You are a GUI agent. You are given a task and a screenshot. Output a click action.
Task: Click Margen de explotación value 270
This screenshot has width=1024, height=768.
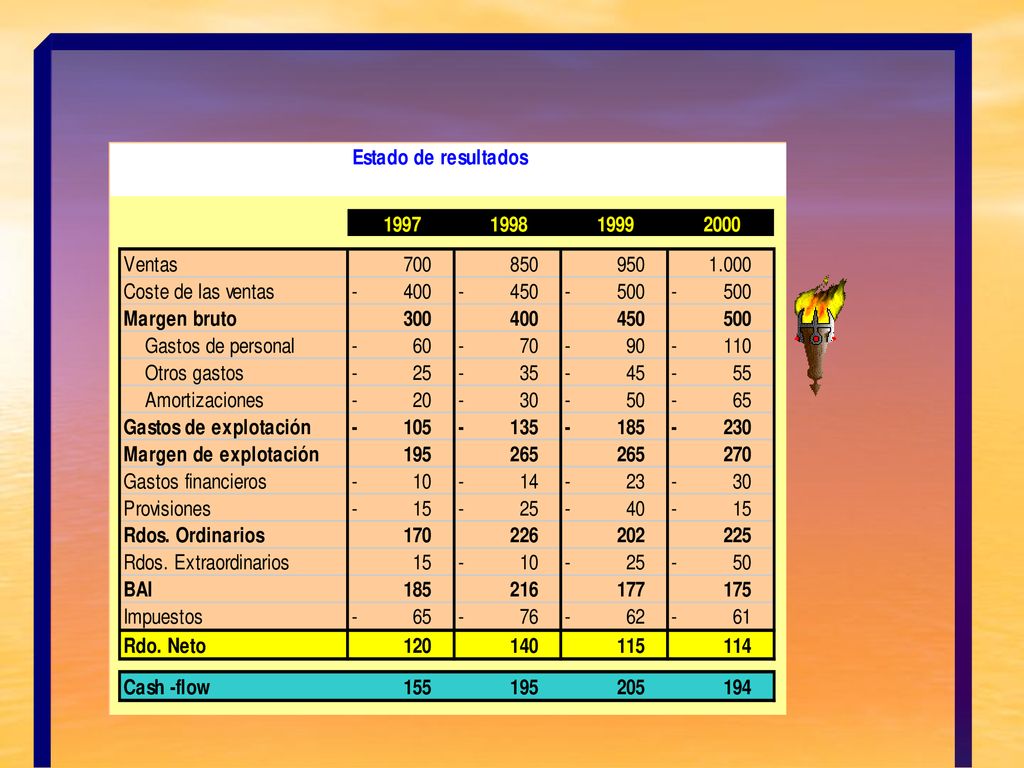click(737, 455)
